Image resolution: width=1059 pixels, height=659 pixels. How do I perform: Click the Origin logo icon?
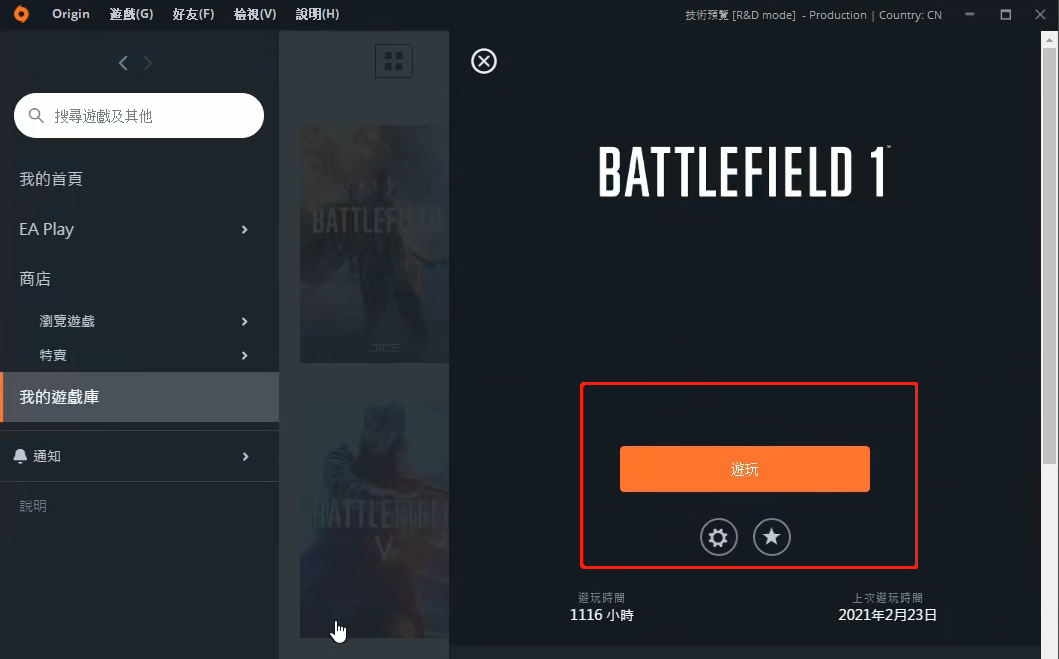[x=22, y=14]
